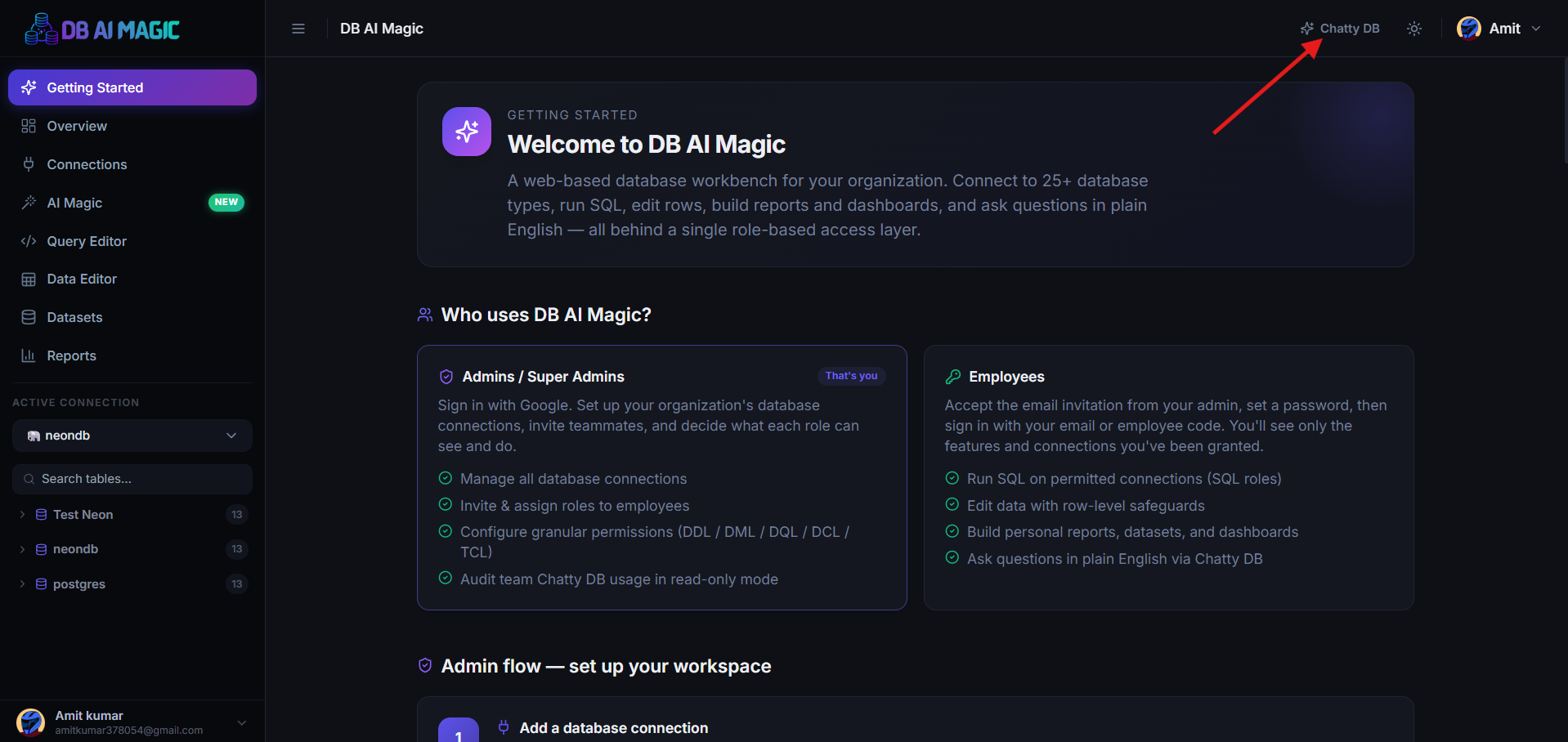Select the Getting Started menu item

point(132,87)
